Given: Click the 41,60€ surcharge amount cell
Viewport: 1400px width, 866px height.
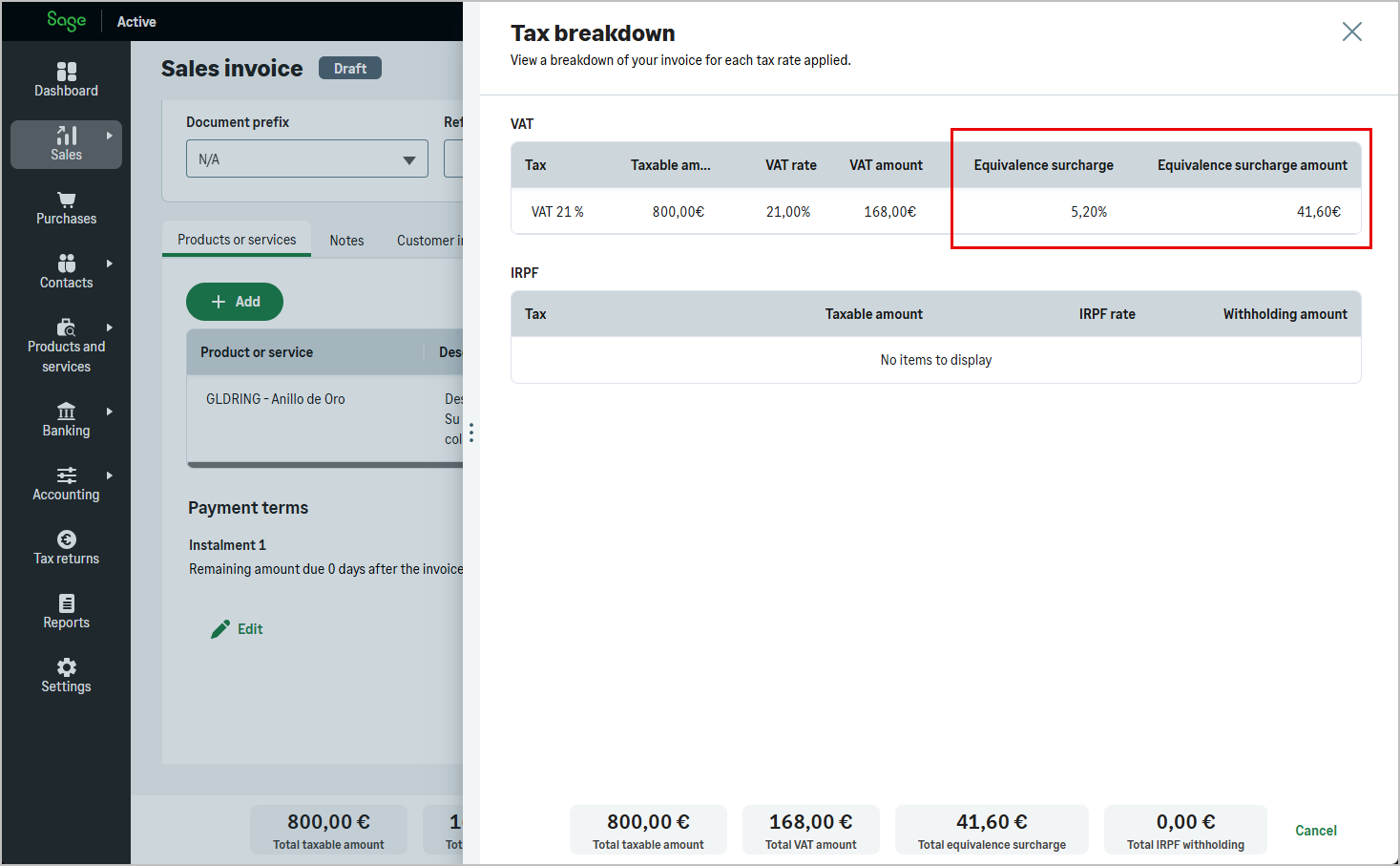Looking at the screenshot, I should click(x=1319, y=212).
